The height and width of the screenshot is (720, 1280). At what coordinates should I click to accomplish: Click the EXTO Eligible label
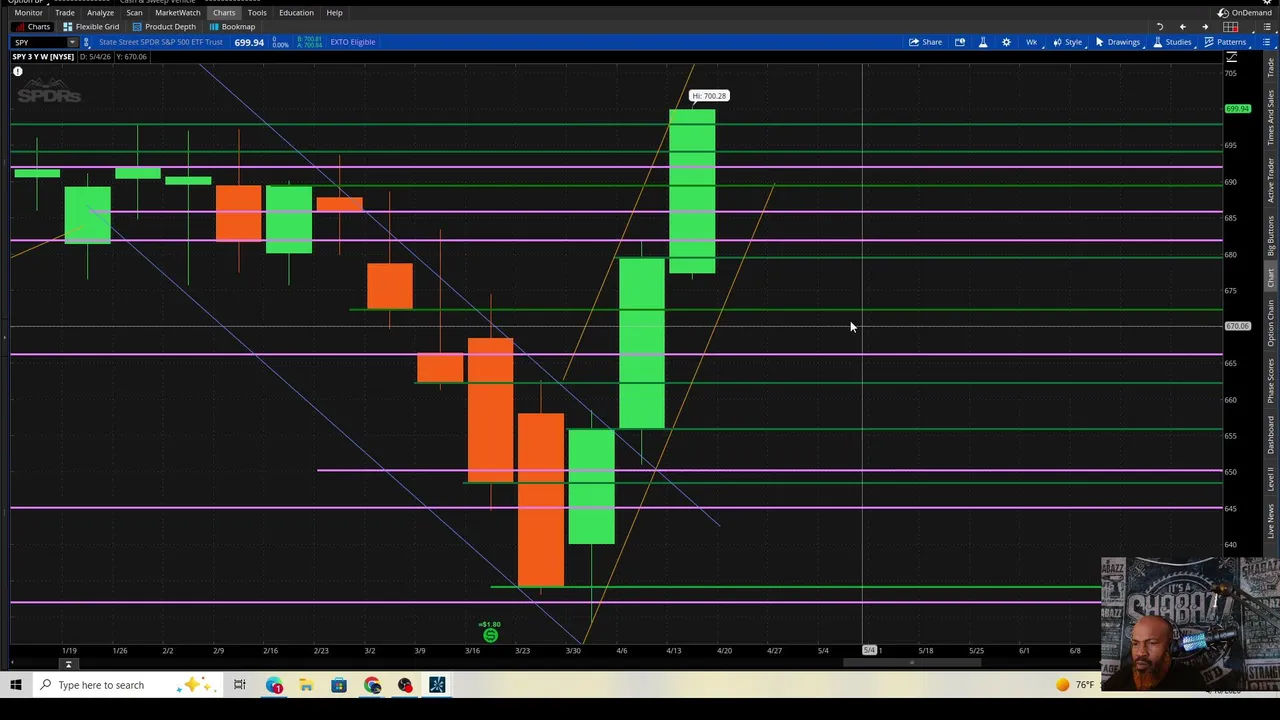(x=353, y=42)
